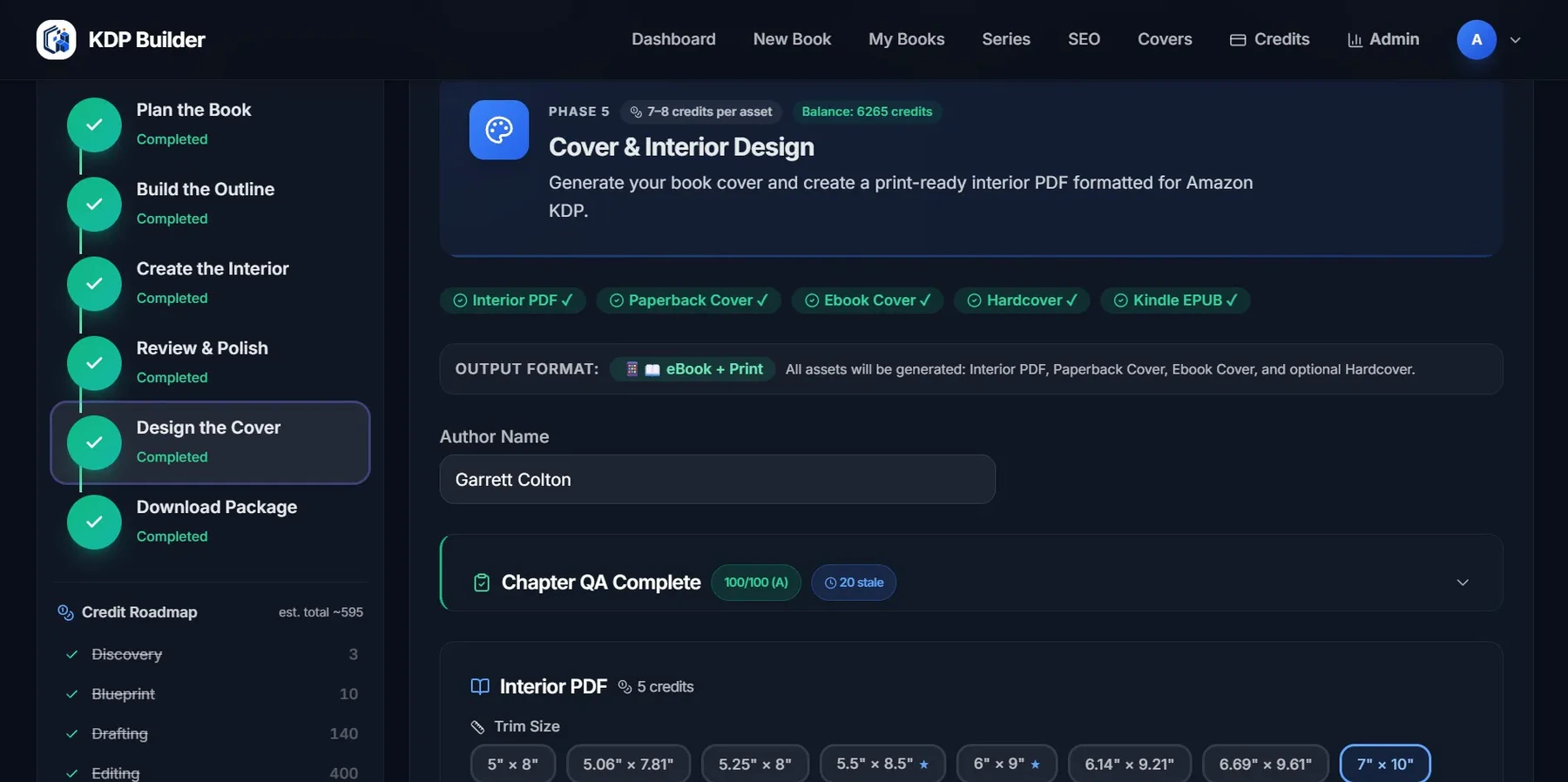1568x782 pixels.
Task: Go to New Book
Action: coord(792,39)
